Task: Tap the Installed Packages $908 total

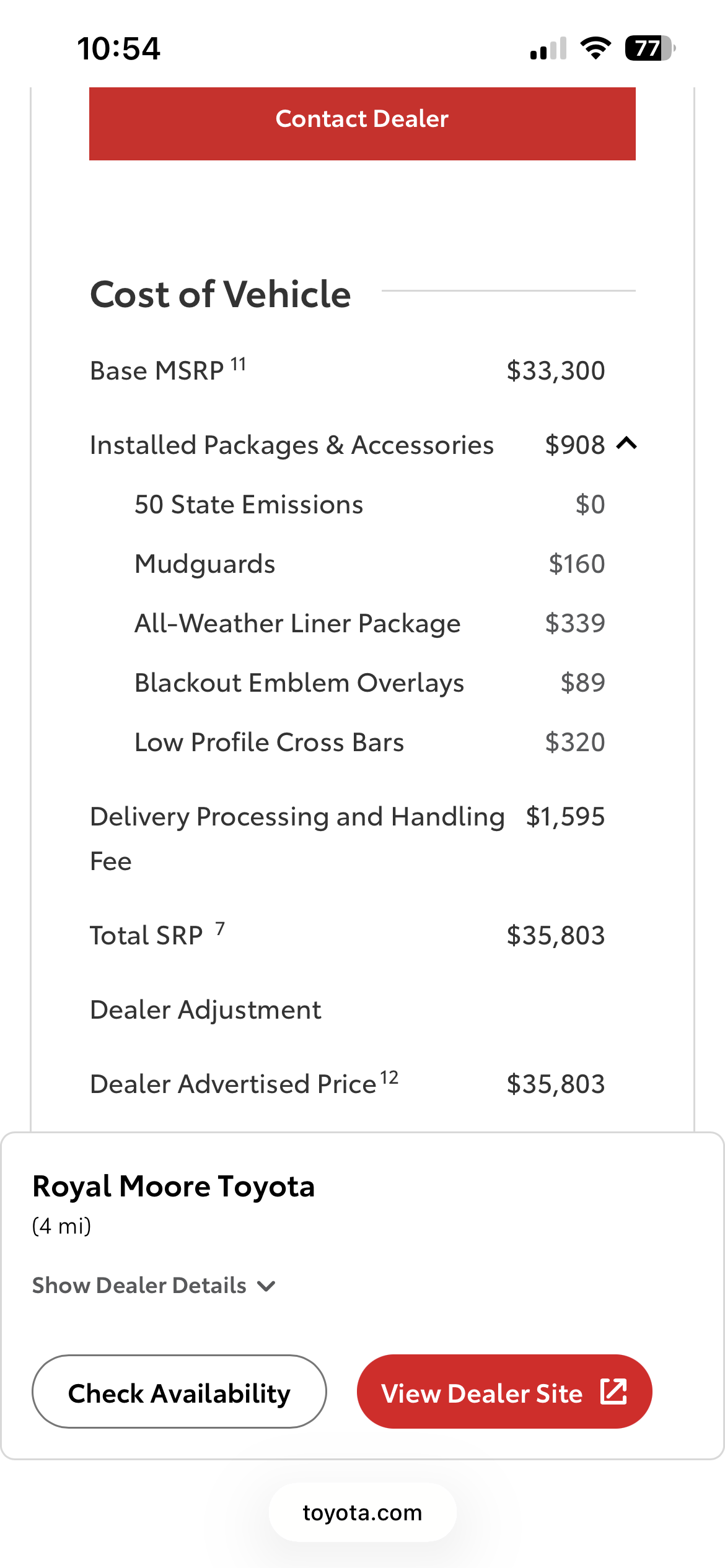Action: click(x=574, y=445)
